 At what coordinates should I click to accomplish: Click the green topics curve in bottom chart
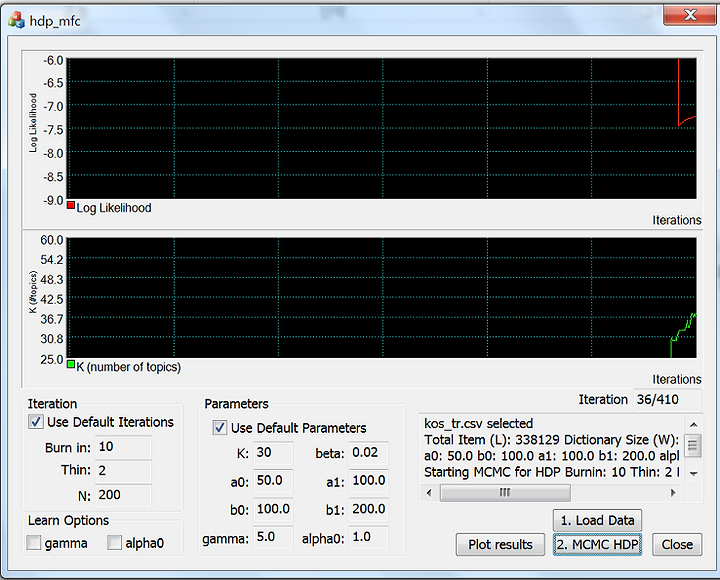(x=684, y=332)
